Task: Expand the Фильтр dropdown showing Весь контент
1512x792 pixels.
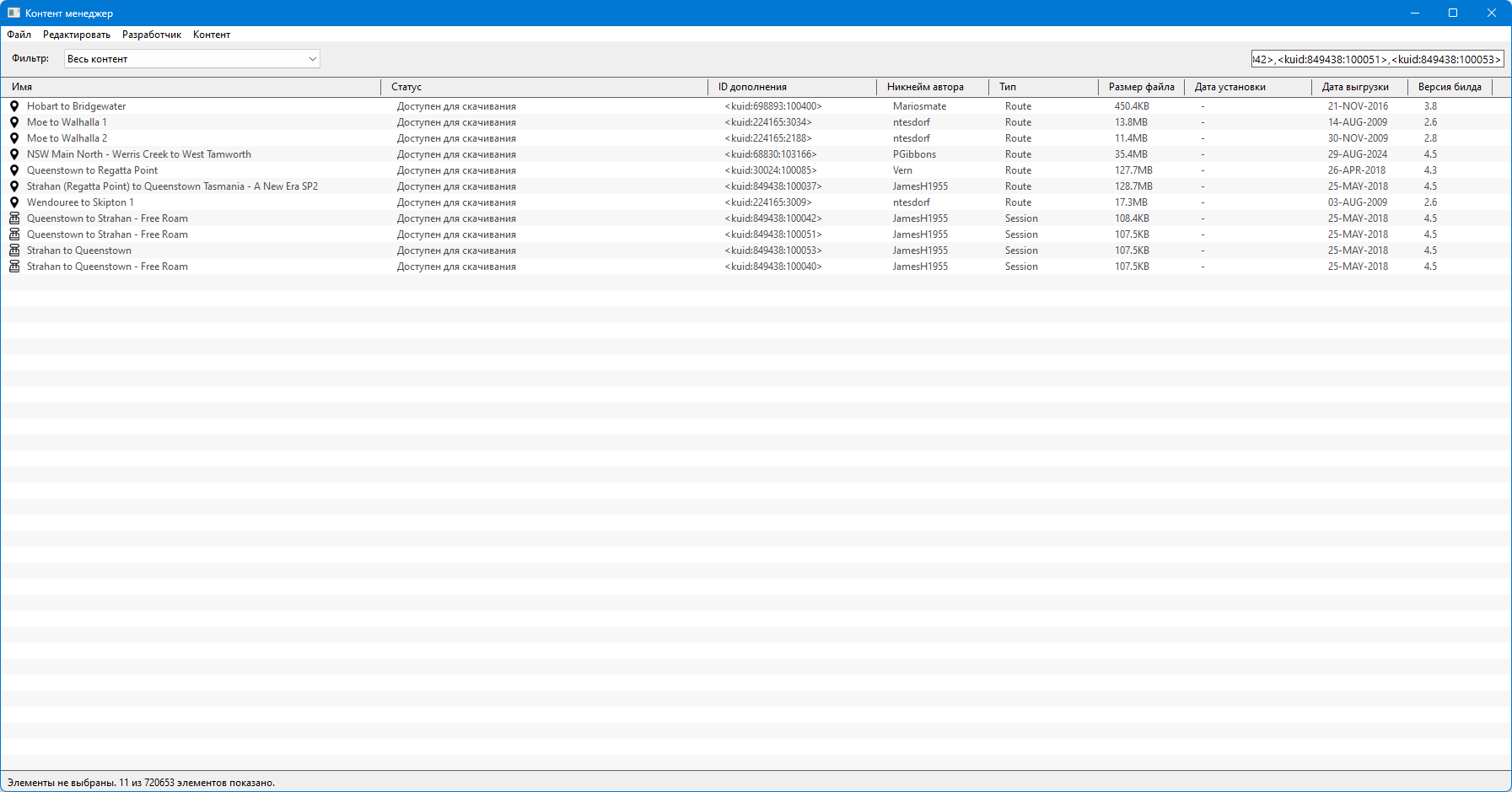Action: point(192,59)
